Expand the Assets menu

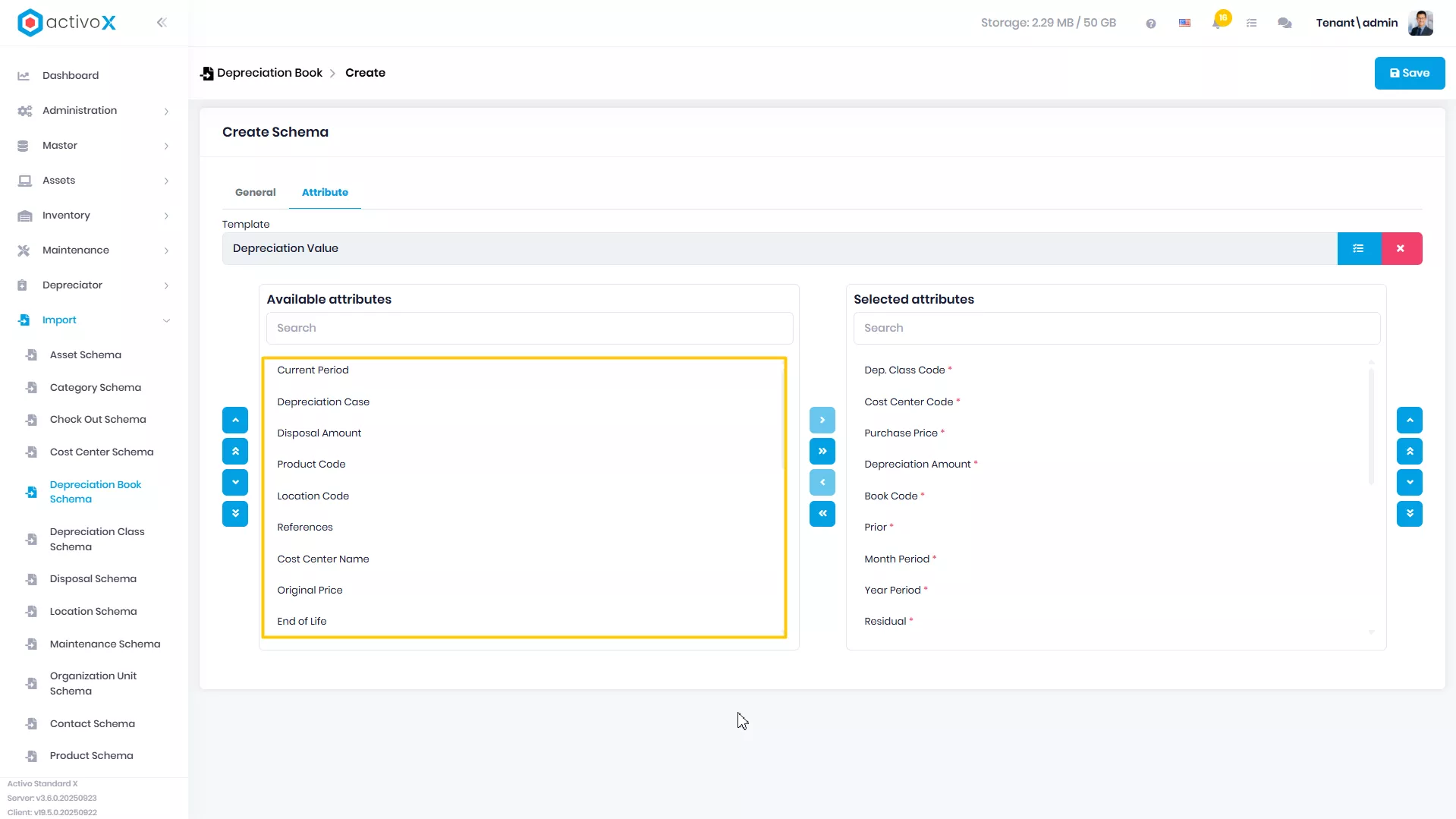pos(94,180)
